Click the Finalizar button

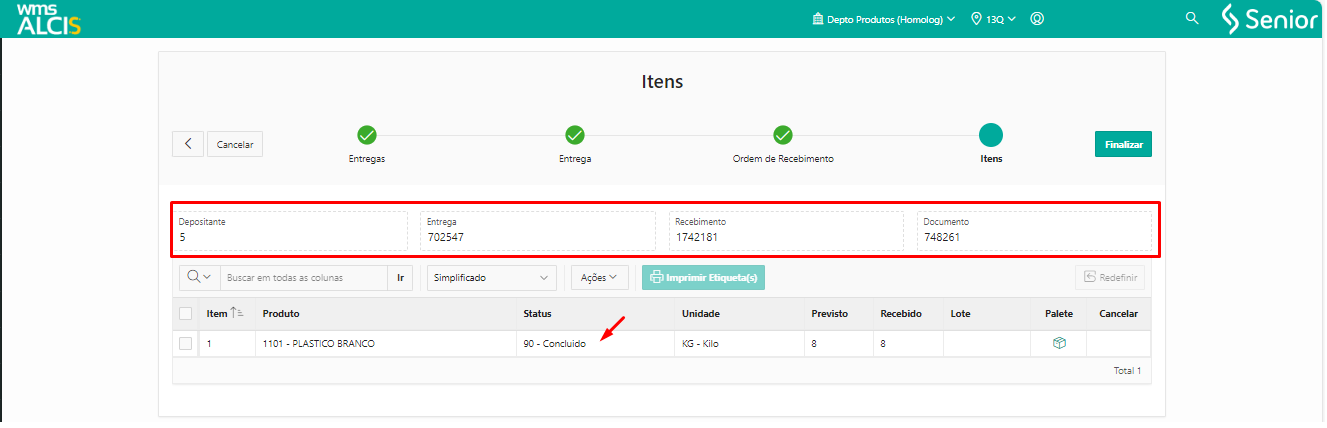click(x=1123, y=144)
